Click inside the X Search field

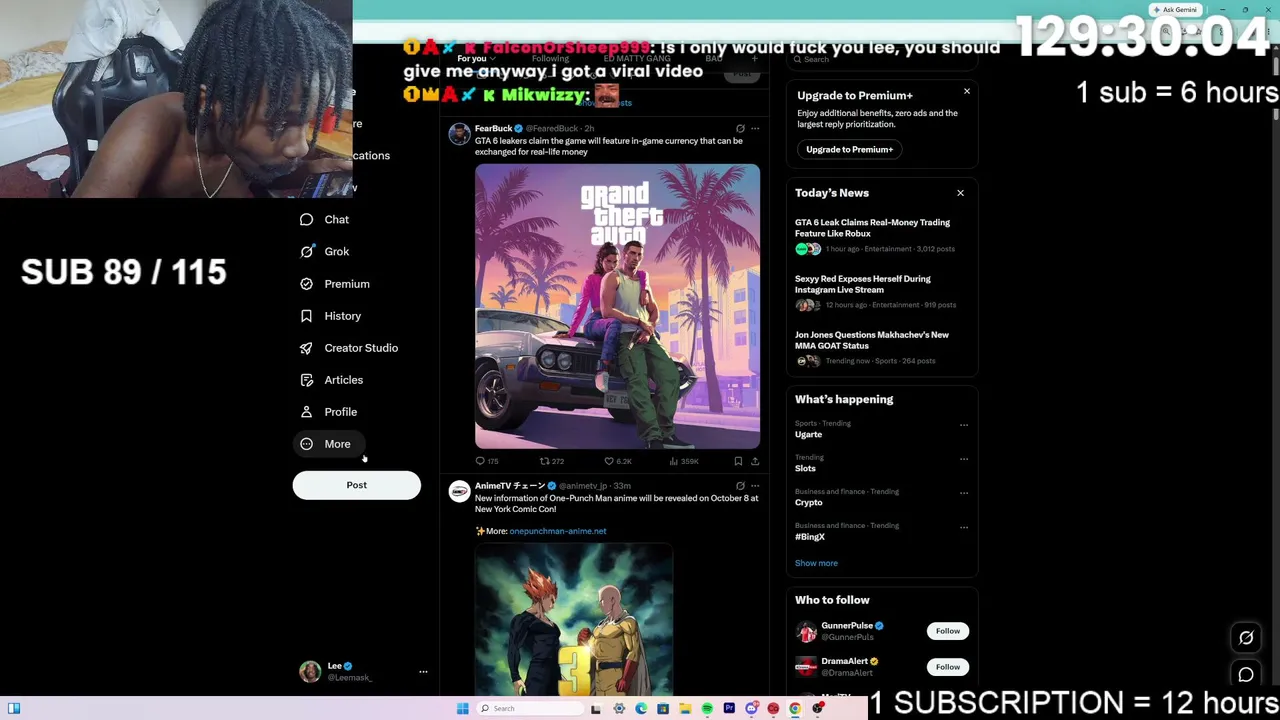tap(880, 60)
